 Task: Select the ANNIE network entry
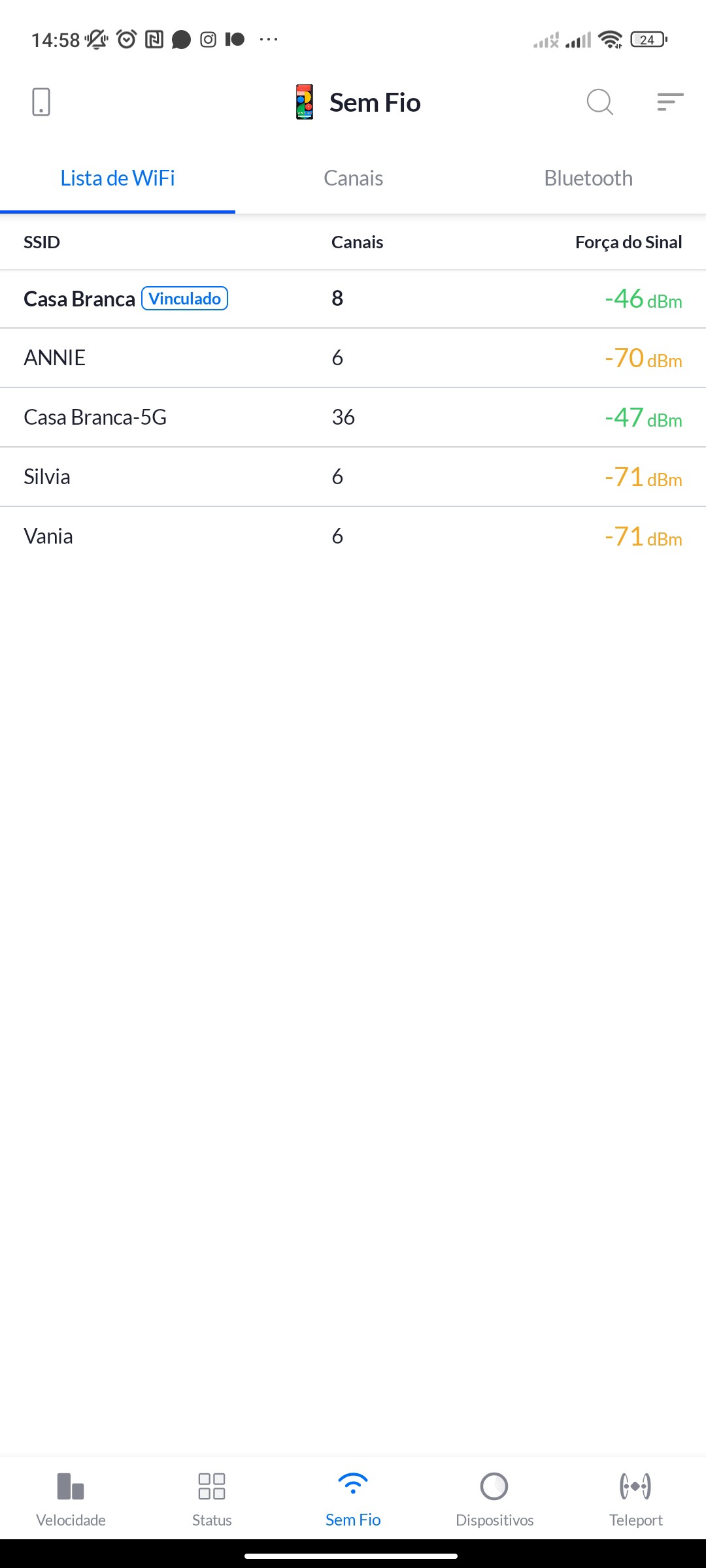pyautogui.click(x=353, y=358)
